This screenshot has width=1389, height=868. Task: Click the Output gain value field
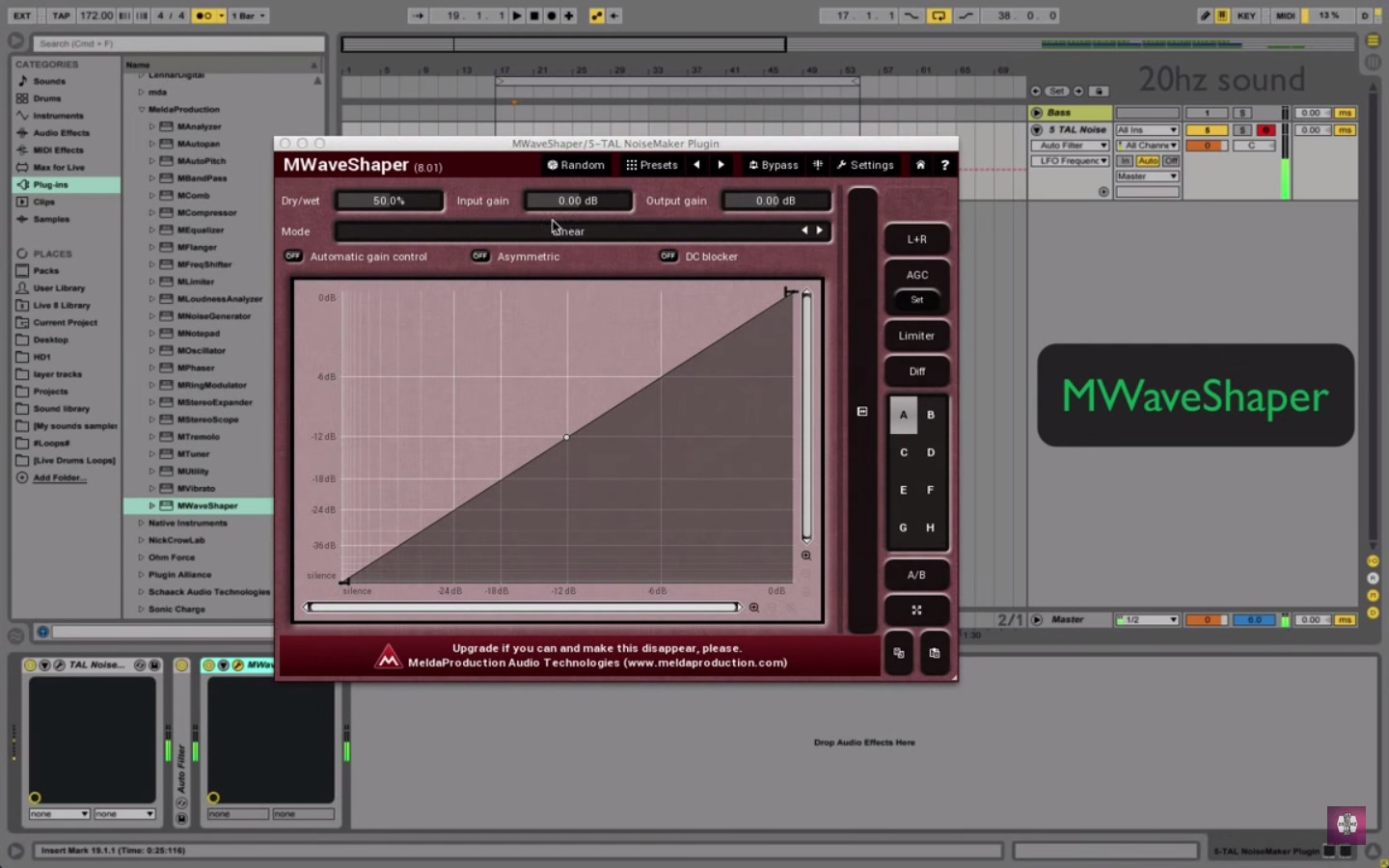(776, 201)
